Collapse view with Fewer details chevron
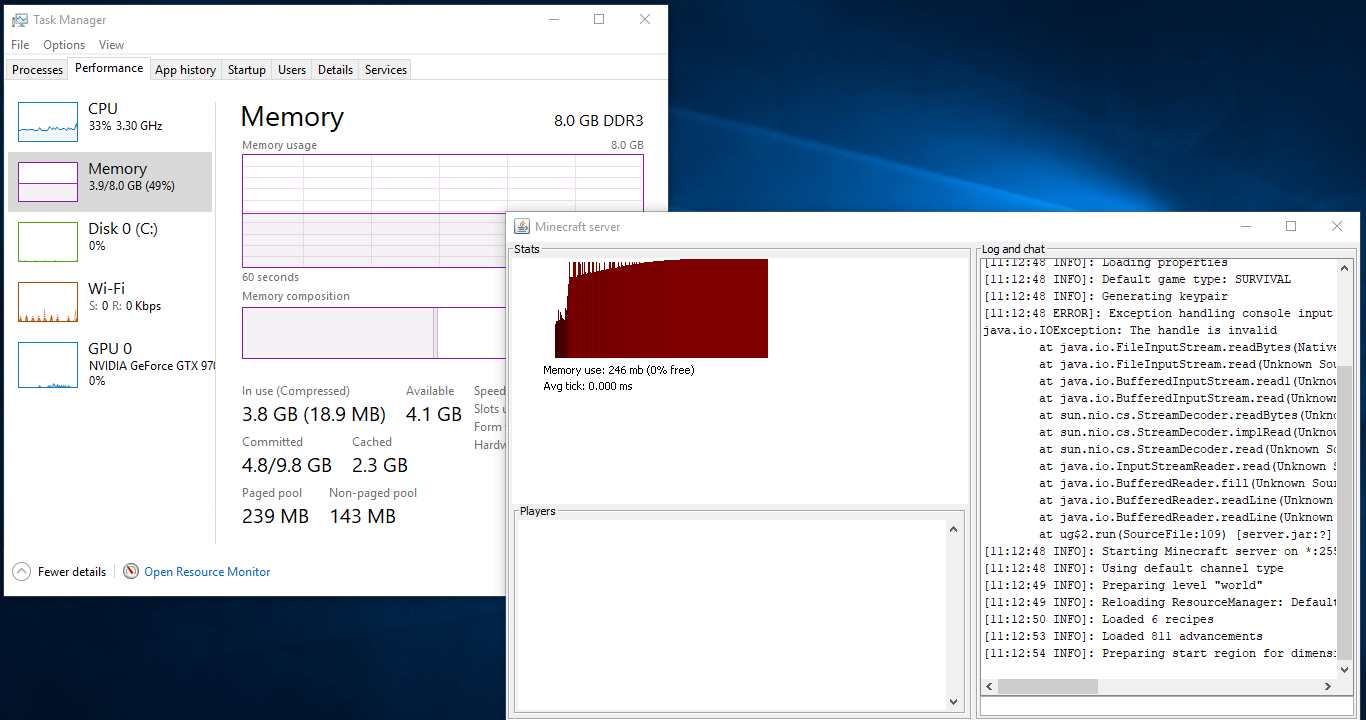1366x720 pixels. [x=21, y=572]
